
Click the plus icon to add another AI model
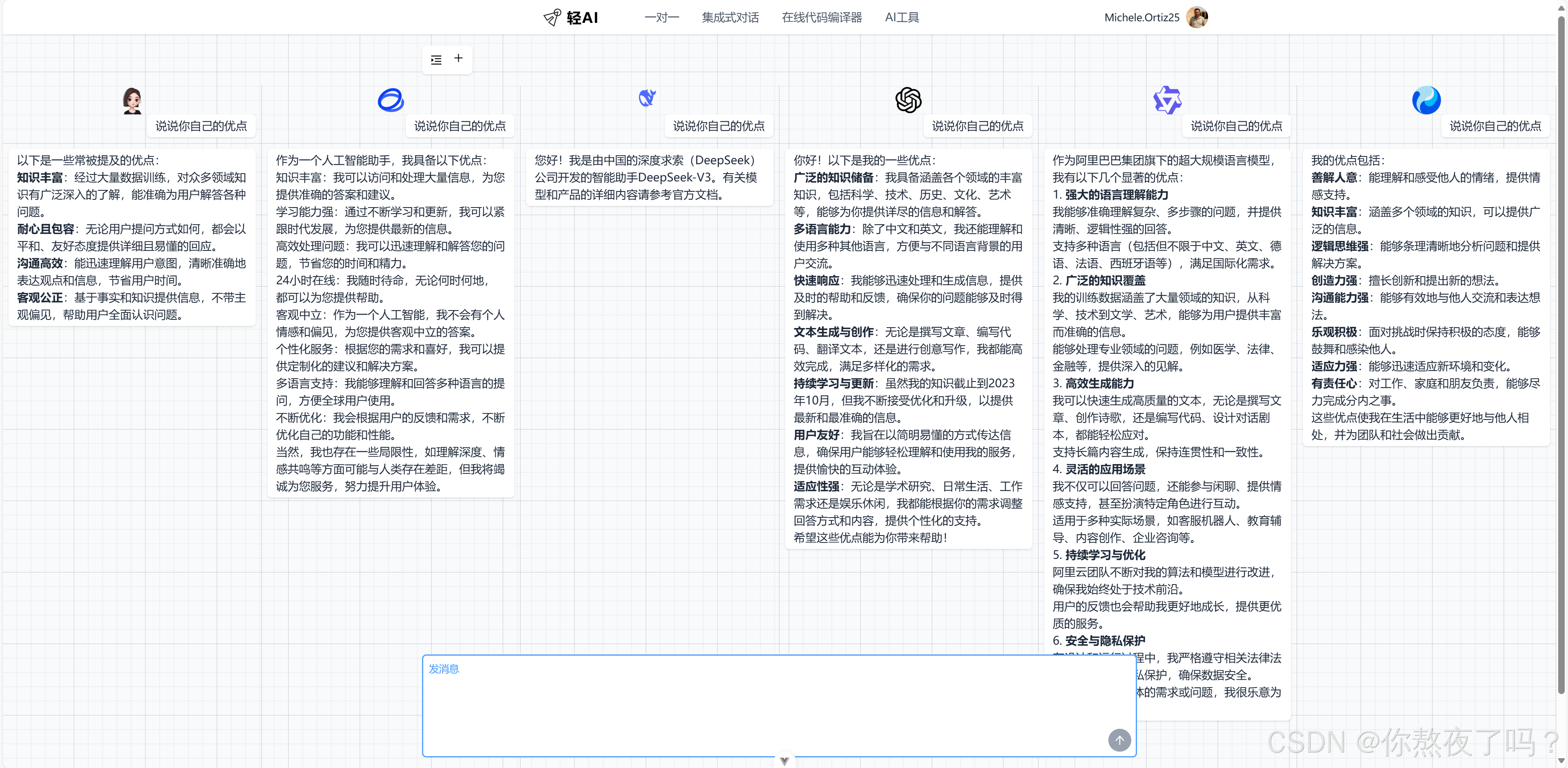click(458, 58)
